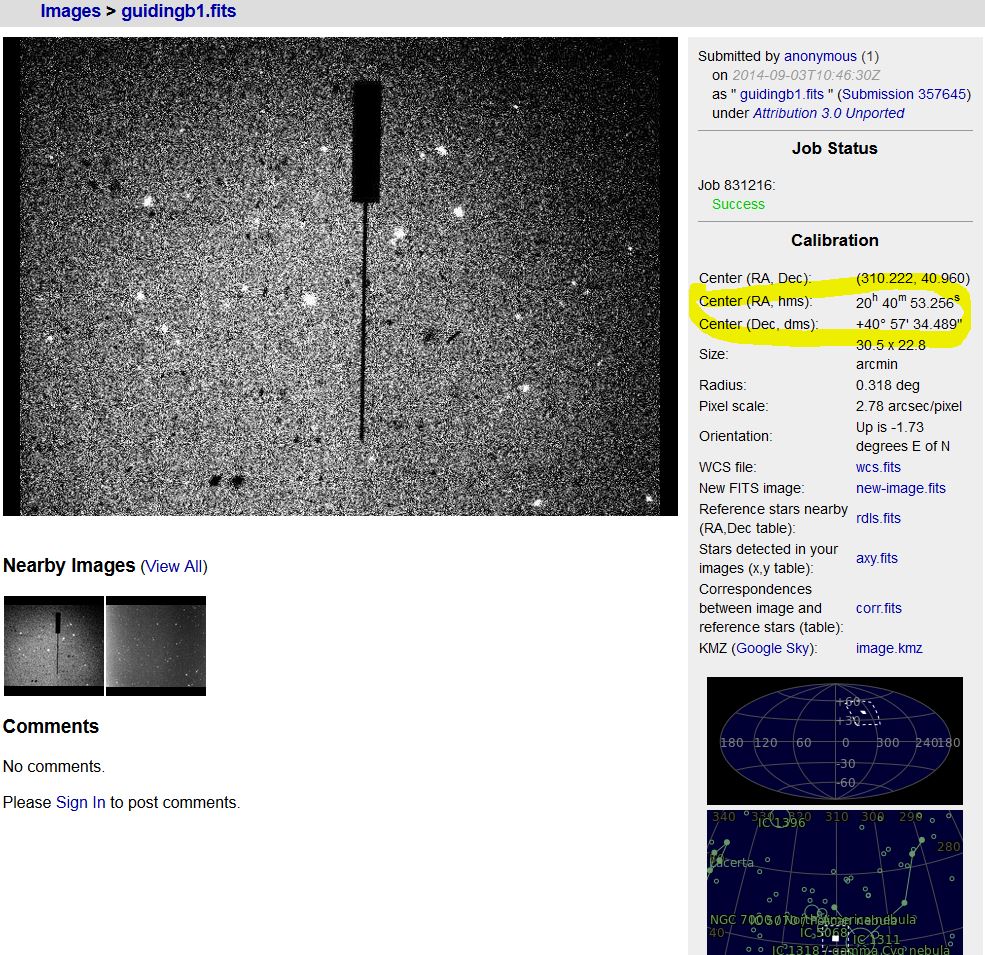The image size is (985, 955).
Task: Open the constellation zoom map near North America nebula
Action: 834,882
